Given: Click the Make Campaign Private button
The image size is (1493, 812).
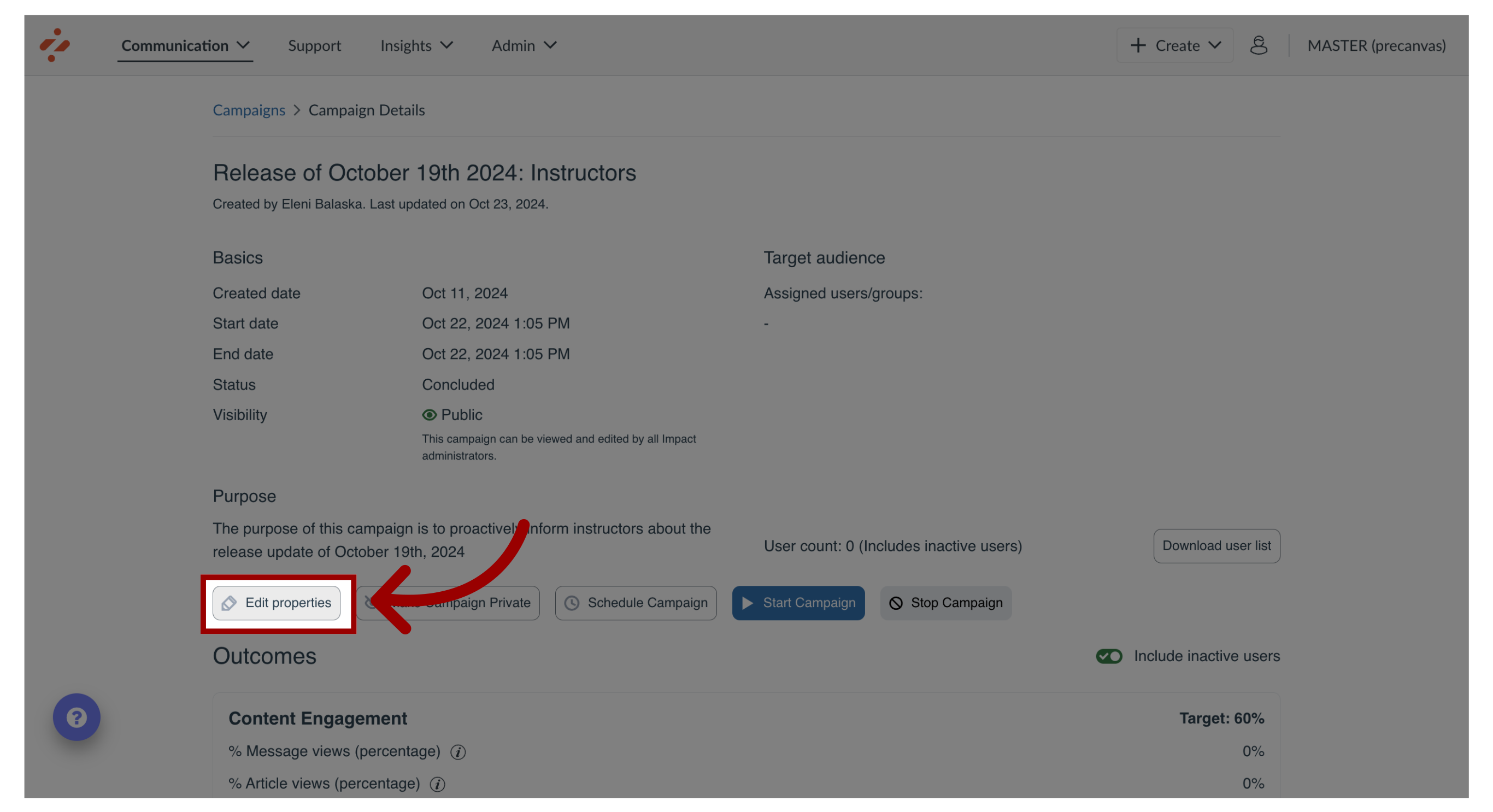Looking at the screenshot, I should [x=448, y=603].
